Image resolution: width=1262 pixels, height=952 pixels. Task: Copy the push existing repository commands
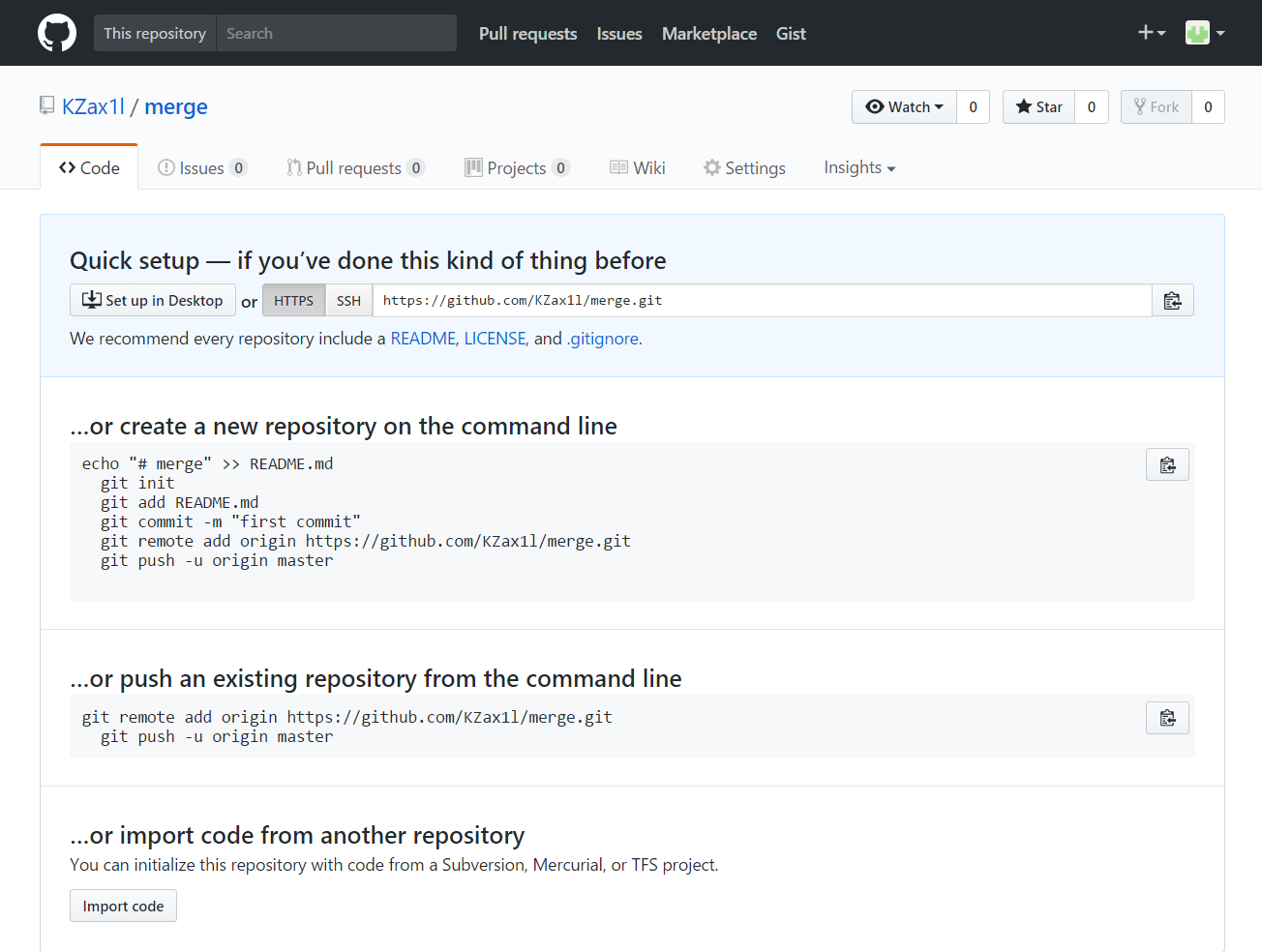click(1167, 718)
